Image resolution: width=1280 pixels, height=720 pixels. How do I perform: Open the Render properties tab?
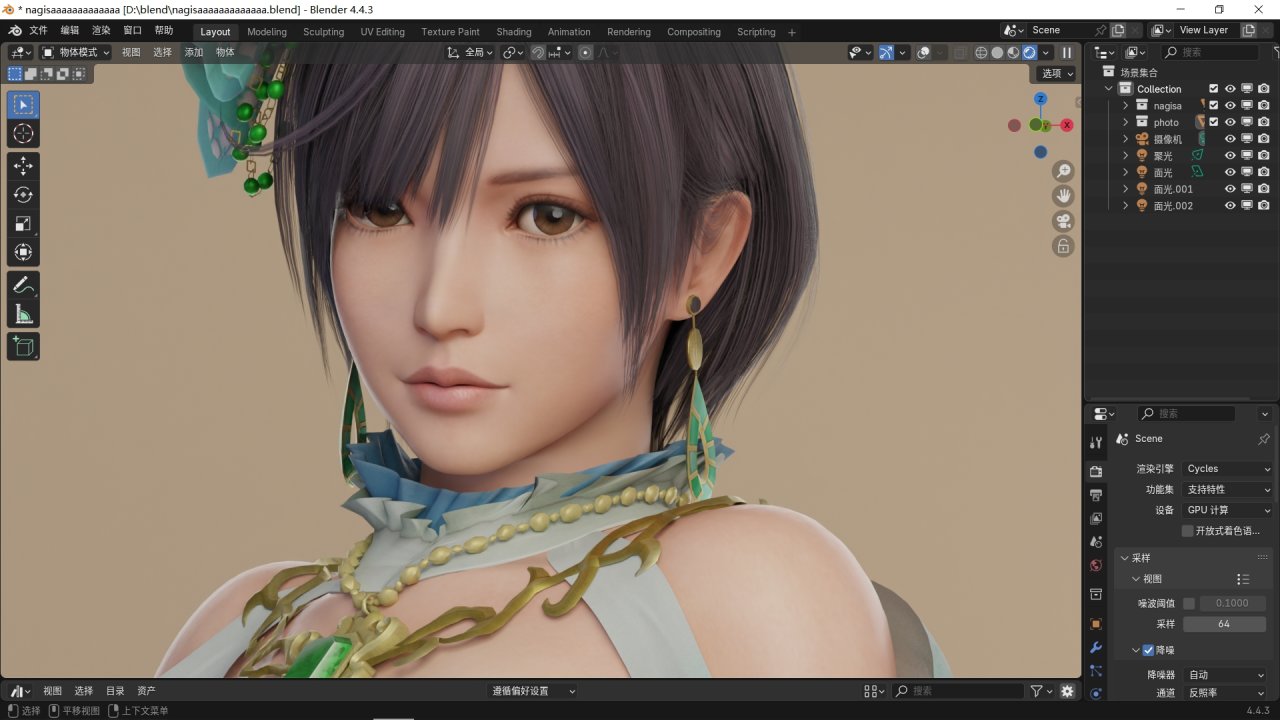pos(1096,471)
